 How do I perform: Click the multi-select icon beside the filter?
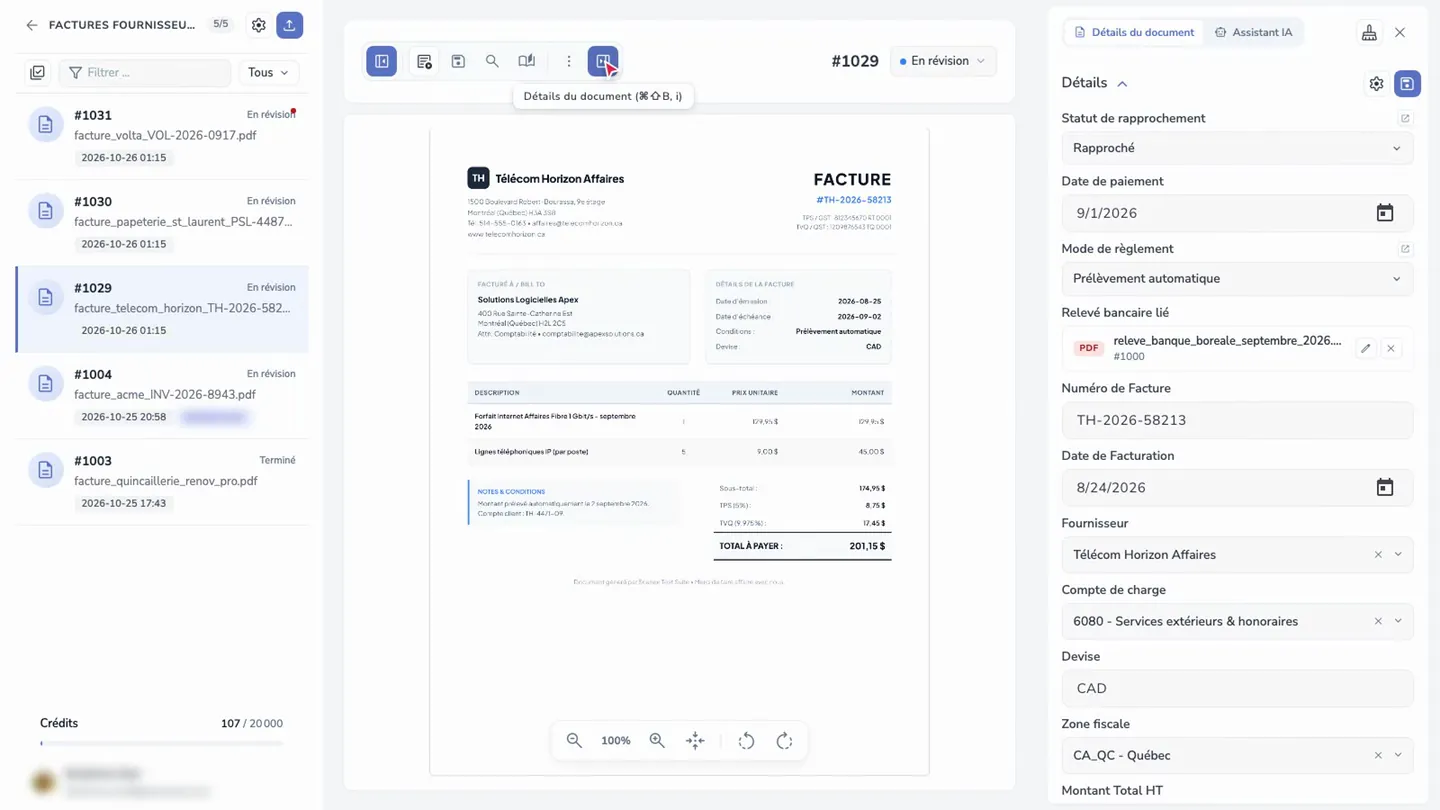[38, 72]
